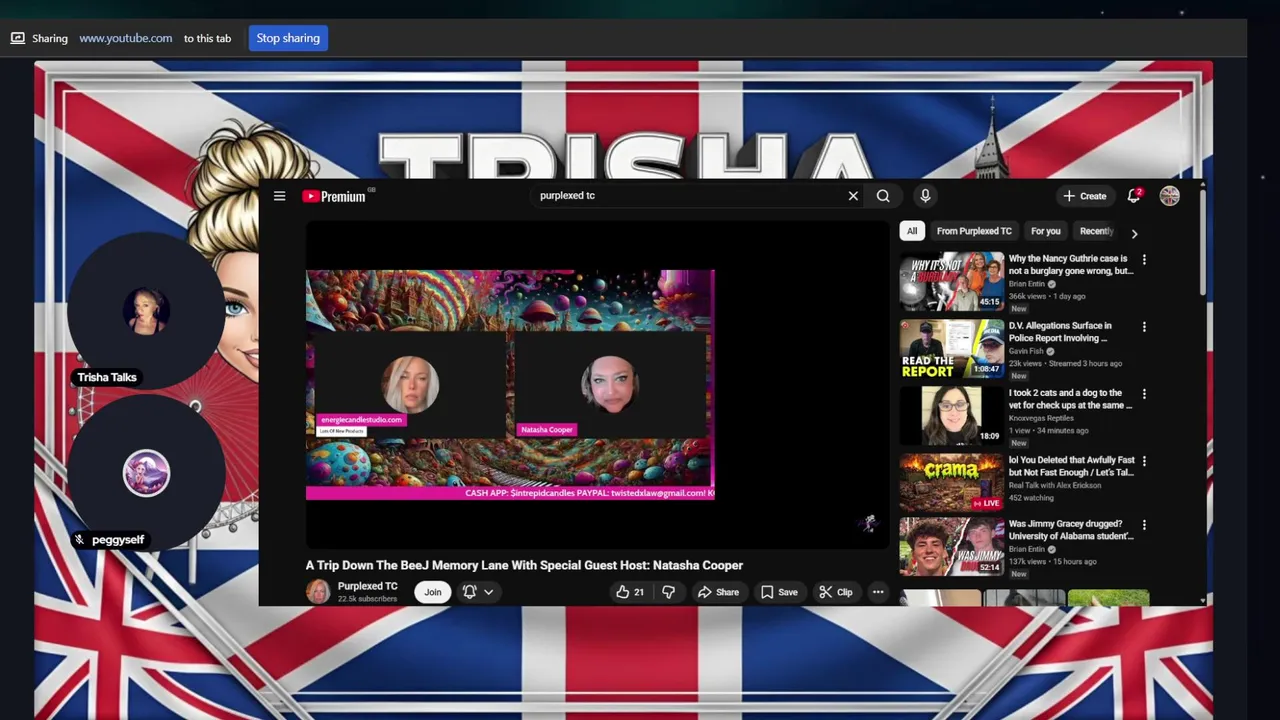The width and height of the screenshot is (1280, 720).
Task: Open the Purplexed TC channel name link
Action: click(367, 586)
